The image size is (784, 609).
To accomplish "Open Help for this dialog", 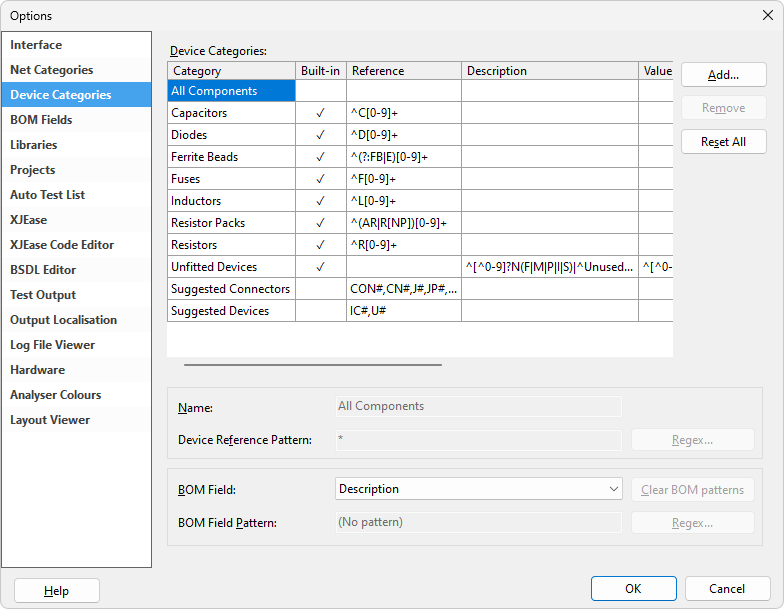I will [x=56, y=591].
